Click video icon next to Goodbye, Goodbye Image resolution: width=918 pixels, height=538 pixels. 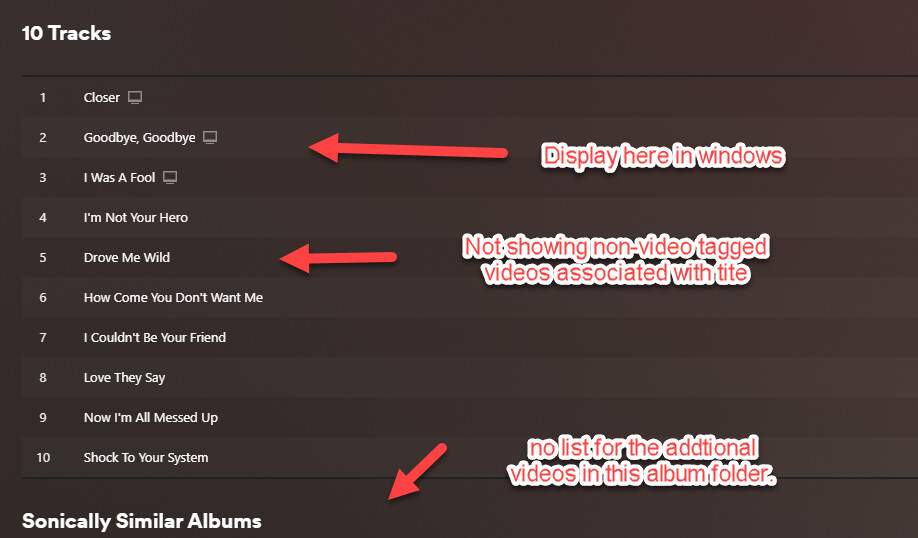point(210,137)
